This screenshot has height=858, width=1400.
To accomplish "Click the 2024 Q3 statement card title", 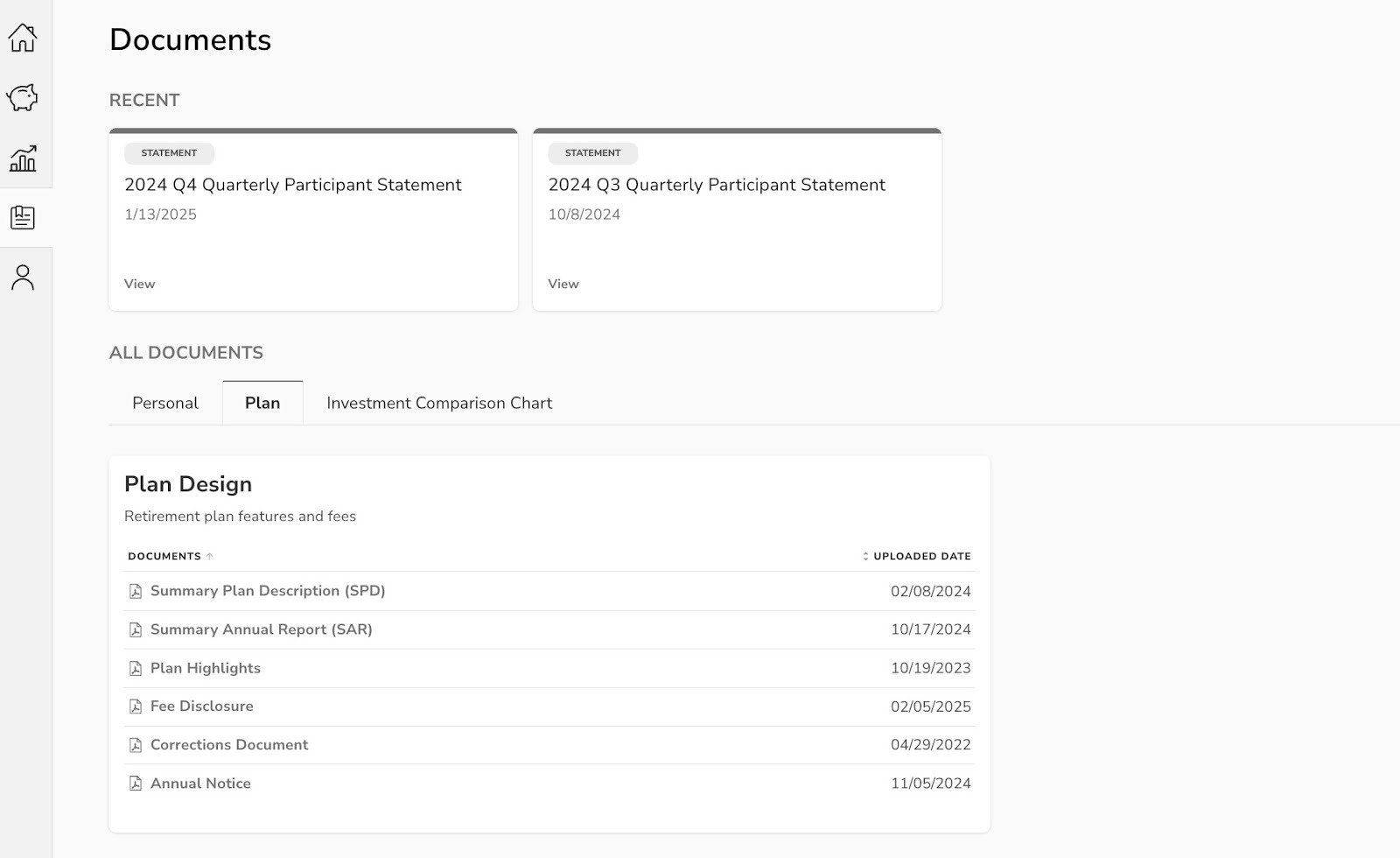I will tap(717, 185).
